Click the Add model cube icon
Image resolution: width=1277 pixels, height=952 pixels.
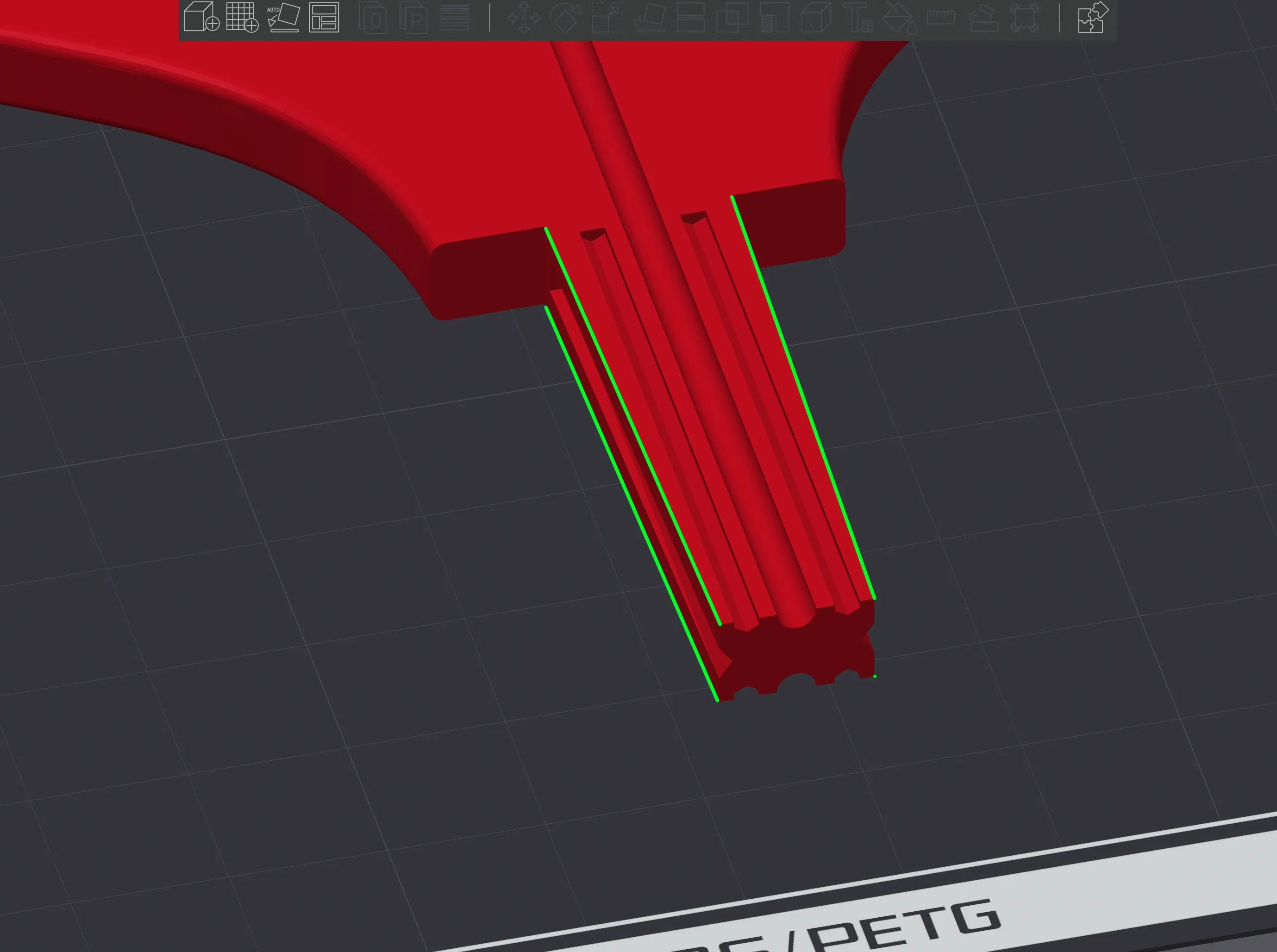click(201, 17)
